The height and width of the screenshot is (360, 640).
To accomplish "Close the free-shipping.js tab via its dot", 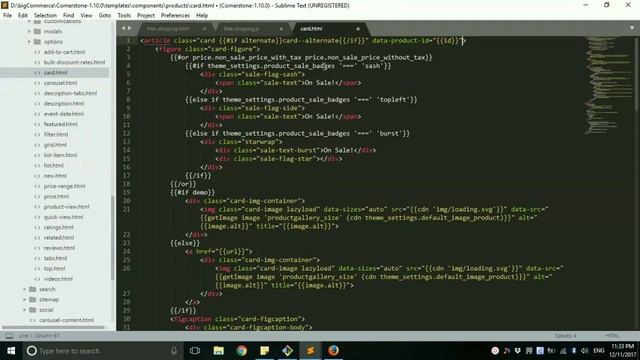I will 281,29.
